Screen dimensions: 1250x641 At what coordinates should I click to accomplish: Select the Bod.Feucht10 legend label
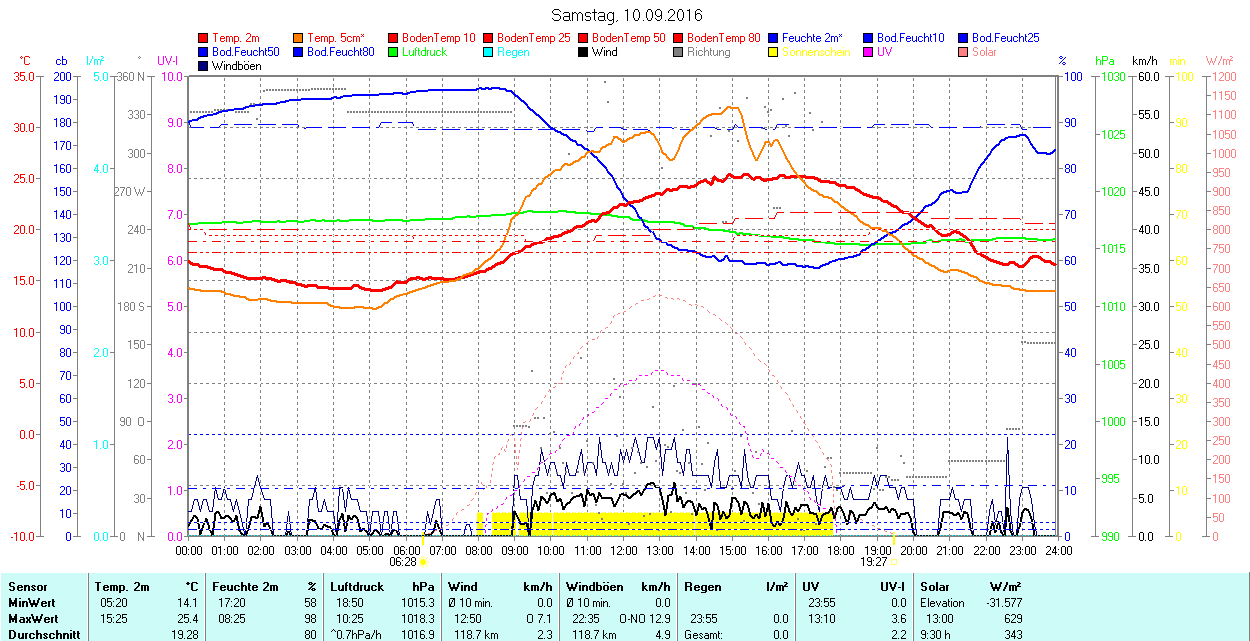[911, 37]
